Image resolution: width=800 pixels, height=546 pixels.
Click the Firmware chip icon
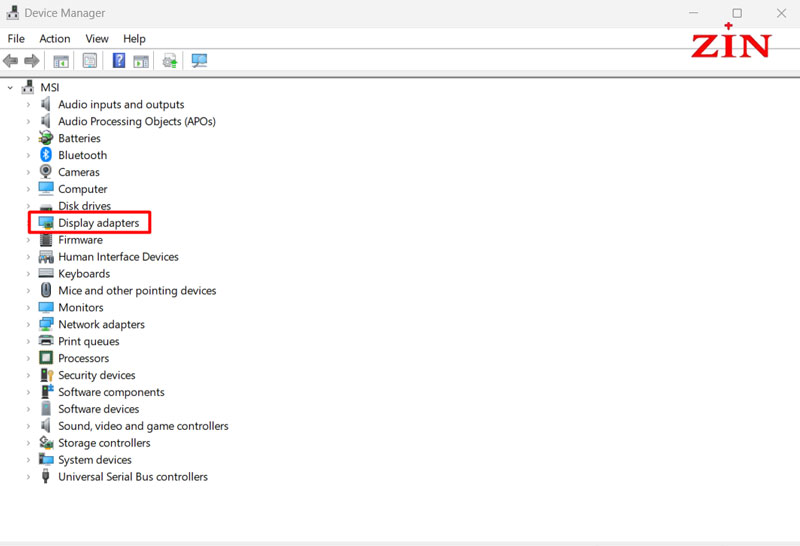click(46, 239)
